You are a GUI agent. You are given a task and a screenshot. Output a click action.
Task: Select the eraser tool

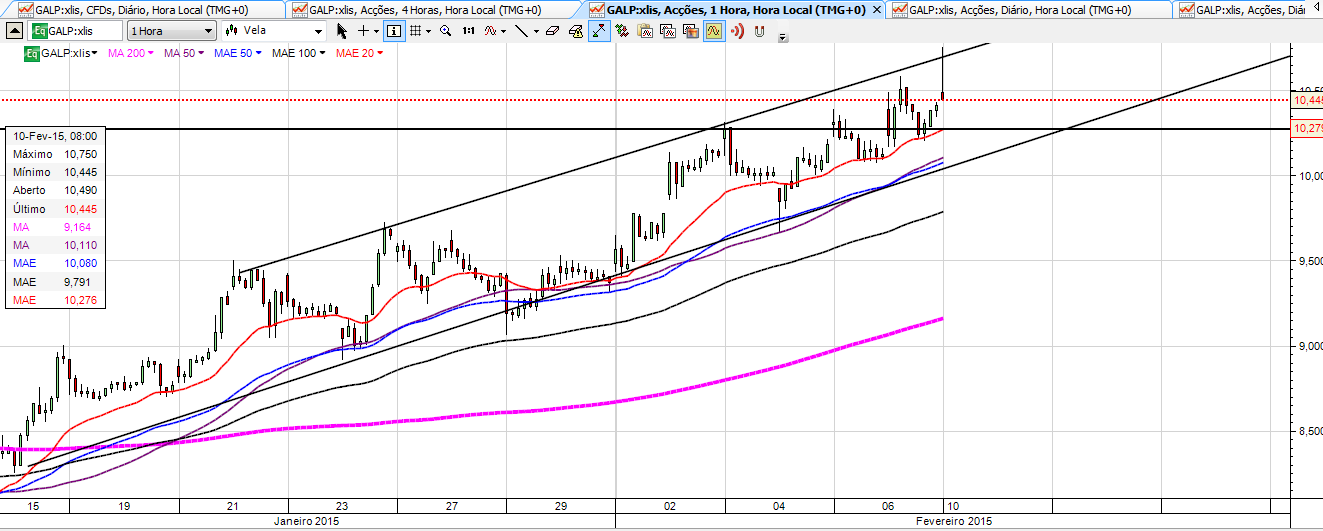(552, 31)
